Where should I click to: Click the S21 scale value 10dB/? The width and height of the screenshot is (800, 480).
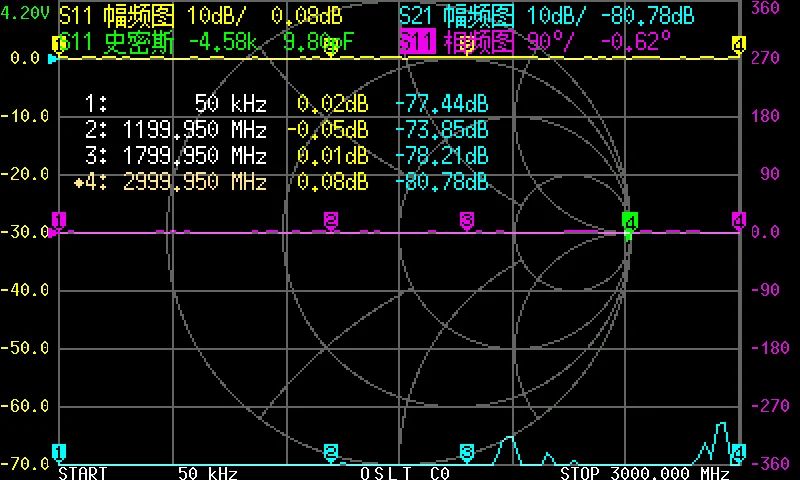point(556,16)
